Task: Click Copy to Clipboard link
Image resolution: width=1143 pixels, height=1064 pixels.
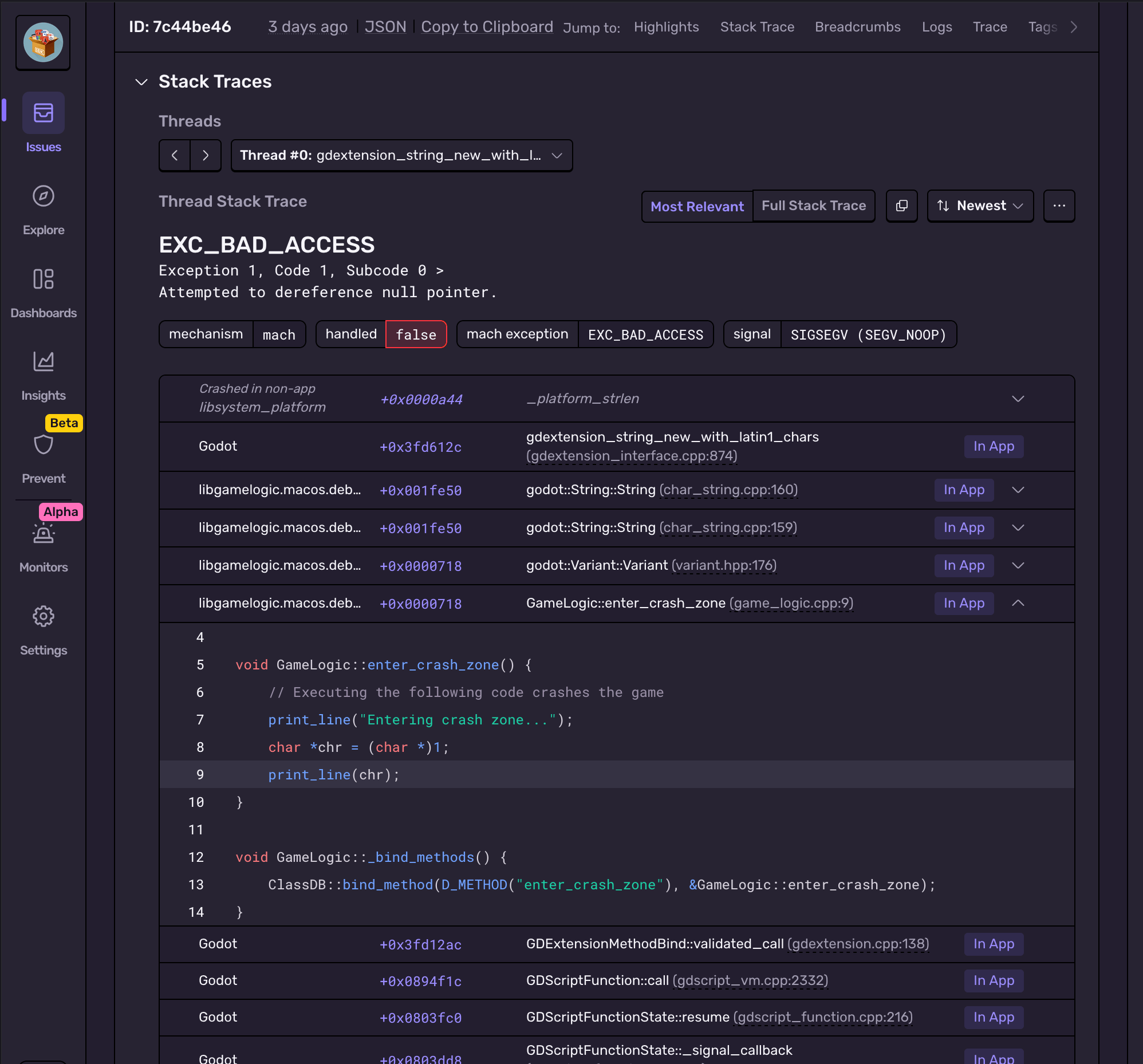Action: (486, 27)
